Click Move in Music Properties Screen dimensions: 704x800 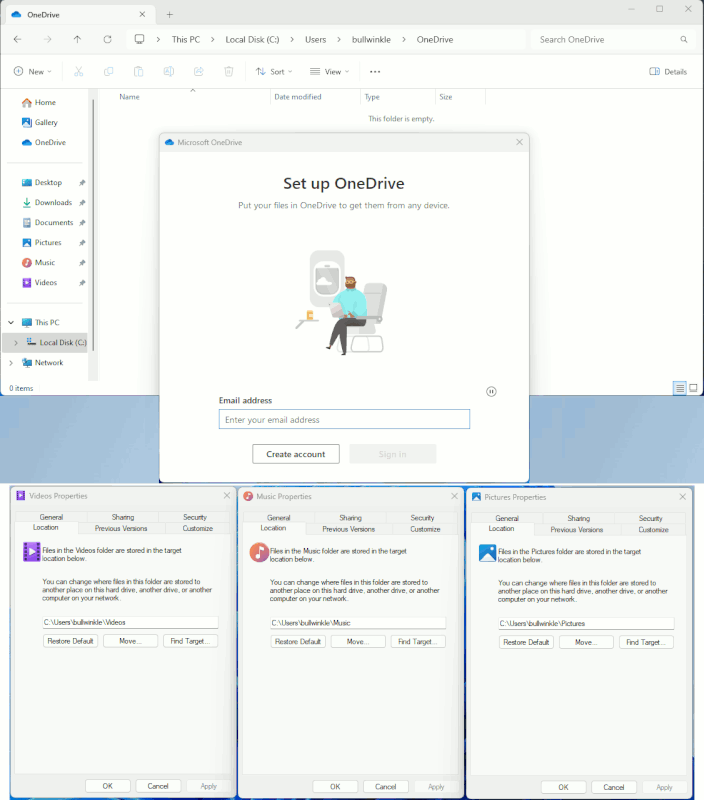tap(358, 641)
